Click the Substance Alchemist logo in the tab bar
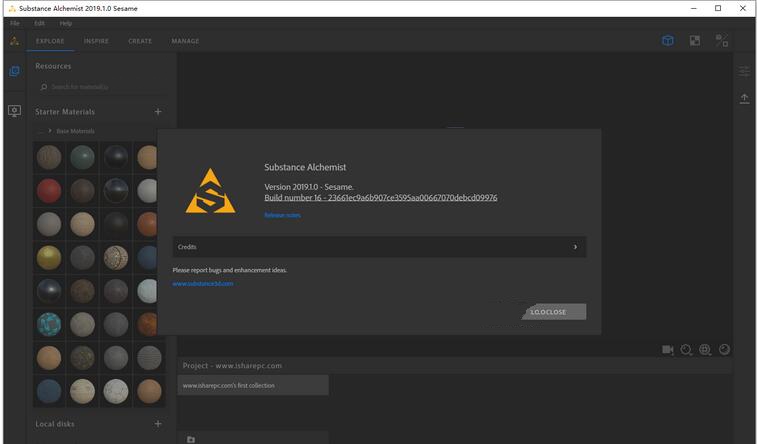The width and height of the screenshot is (757, 444). click(14, 41)
